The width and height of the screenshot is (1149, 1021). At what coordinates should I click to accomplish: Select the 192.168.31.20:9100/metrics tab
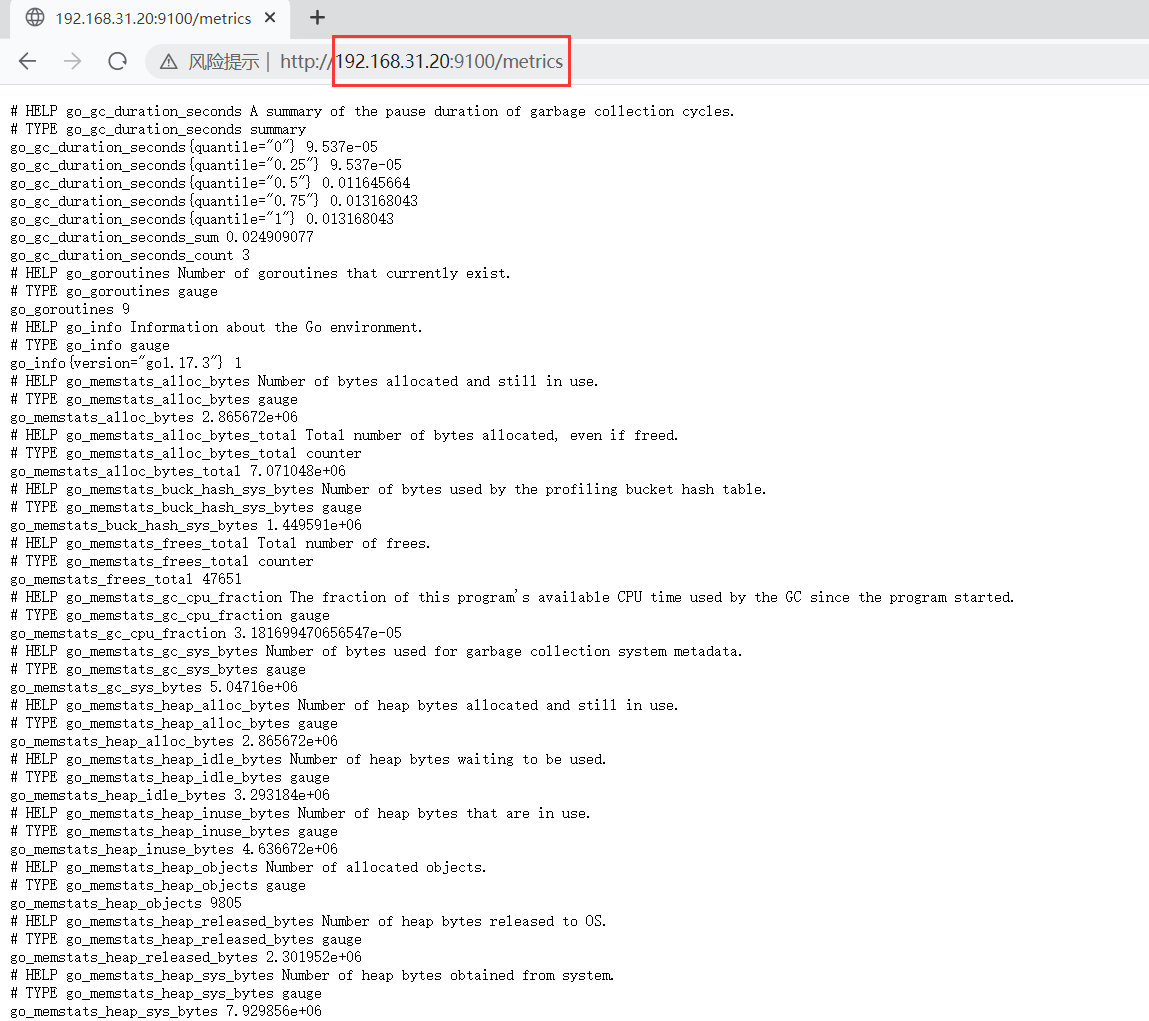pyautogui.click(x=151, y=18)
